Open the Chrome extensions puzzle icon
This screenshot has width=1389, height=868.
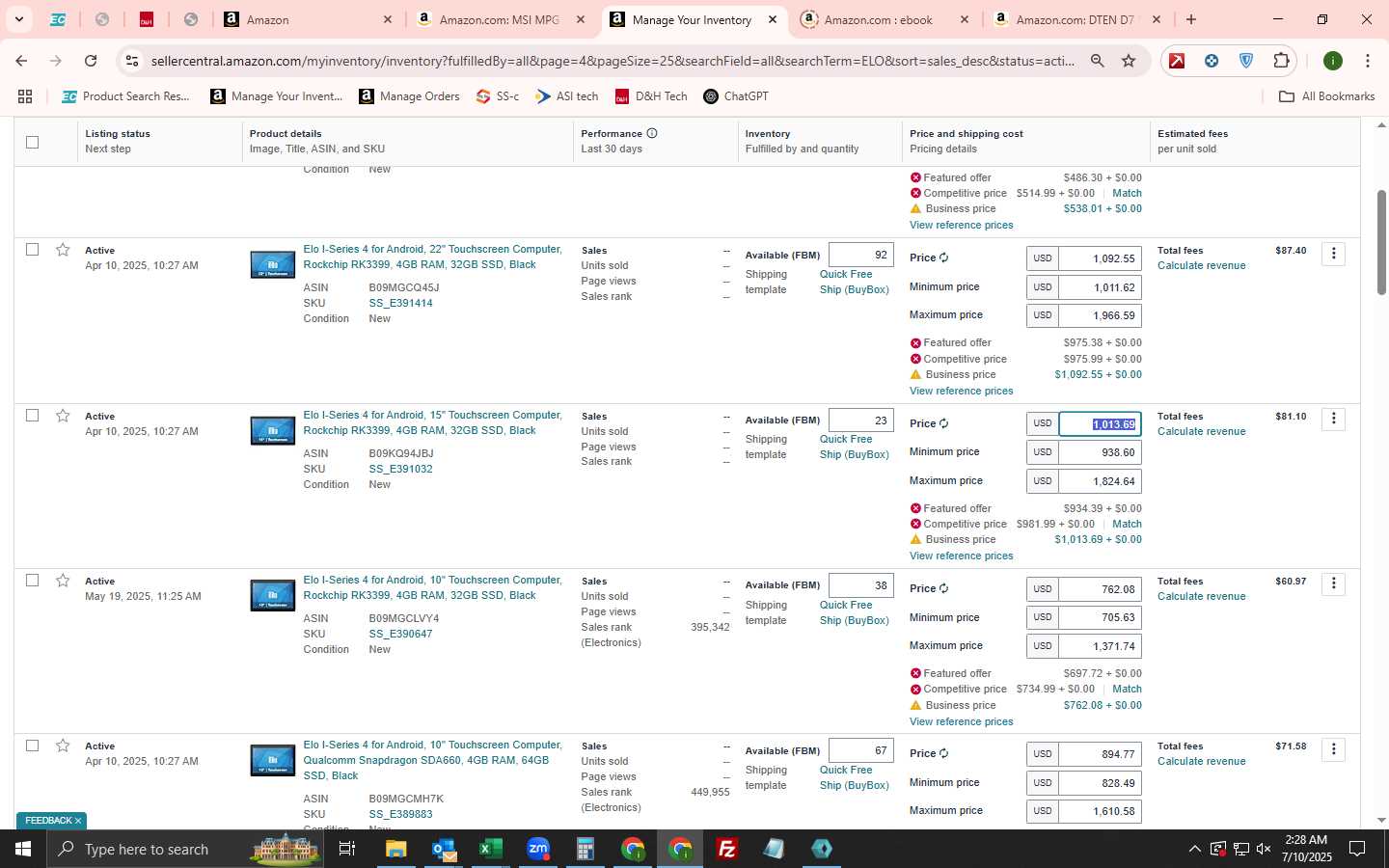point(1281,61)
